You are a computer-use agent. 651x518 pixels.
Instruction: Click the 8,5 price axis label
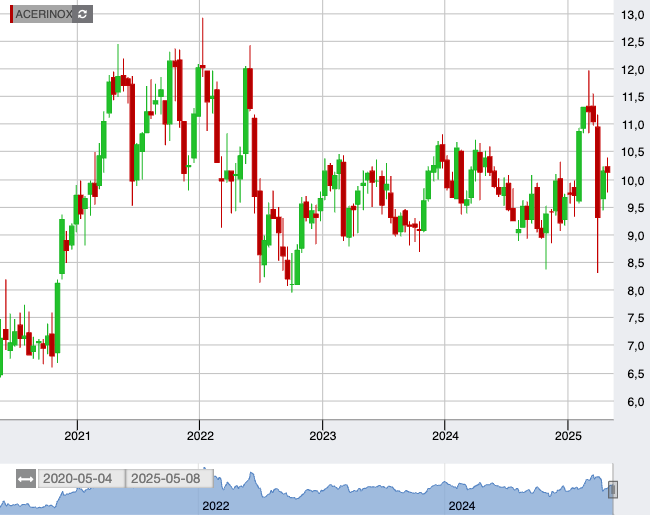click(635, 263)
